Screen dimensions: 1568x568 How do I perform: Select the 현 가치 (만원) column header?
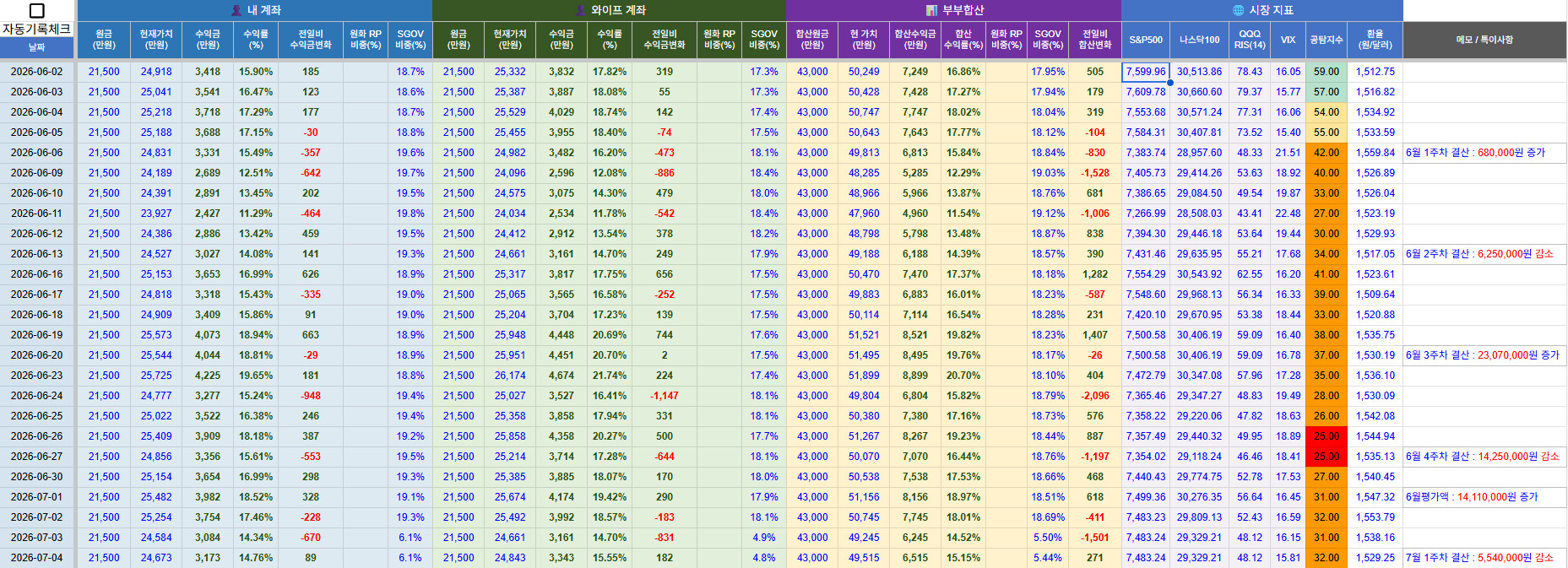pyautogui.click(x=864, y=40)
